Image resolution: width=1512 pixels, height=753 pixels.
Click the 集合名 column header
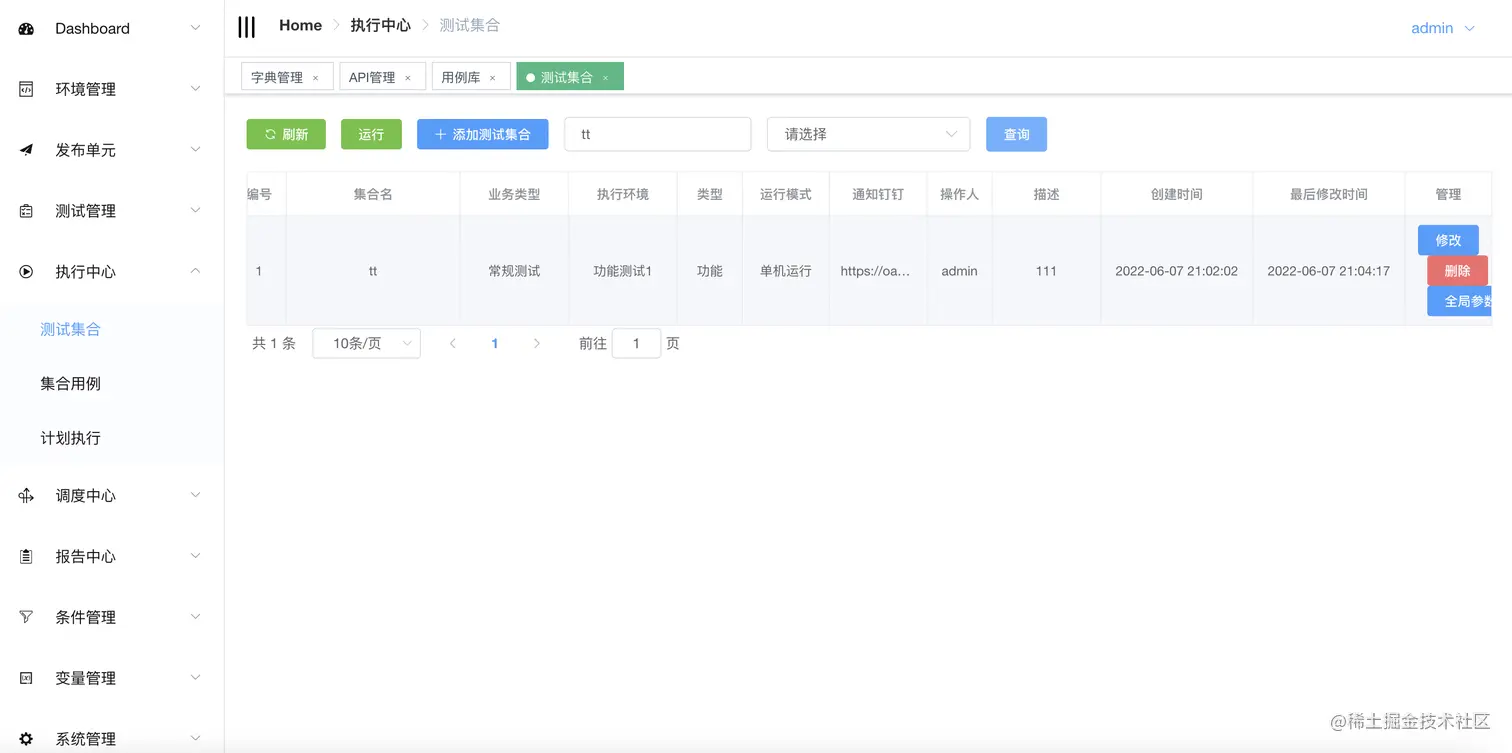click(x=373, y=194)
